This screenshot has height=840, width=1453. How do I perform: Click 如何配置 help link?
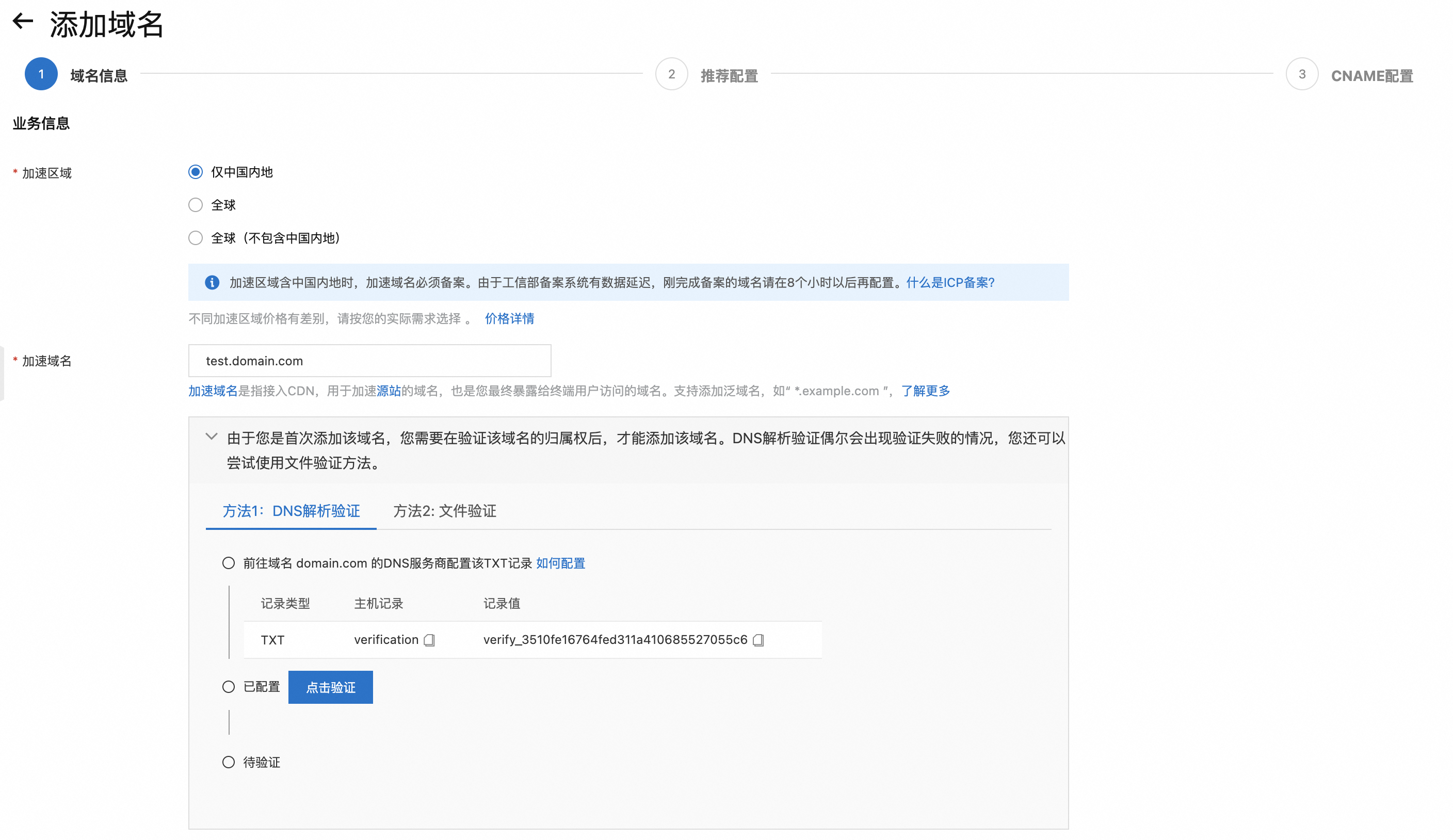click(560, 563)
